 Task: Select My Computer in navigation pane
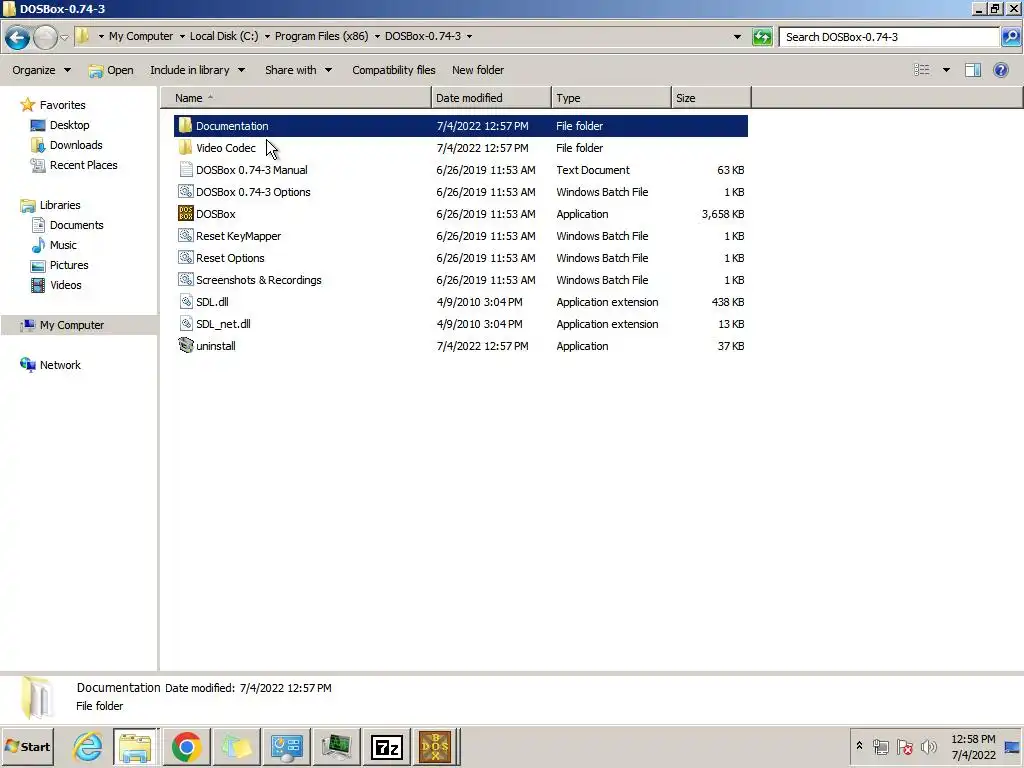click(x=79, y=325)
